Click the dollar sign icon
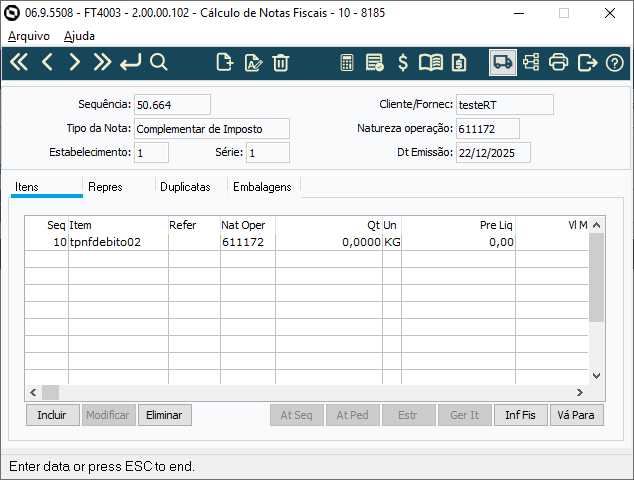 point(403,63)
